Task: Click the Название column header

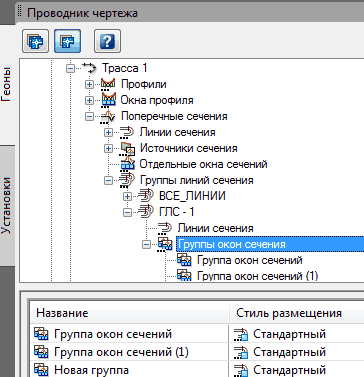Action: 129,313
